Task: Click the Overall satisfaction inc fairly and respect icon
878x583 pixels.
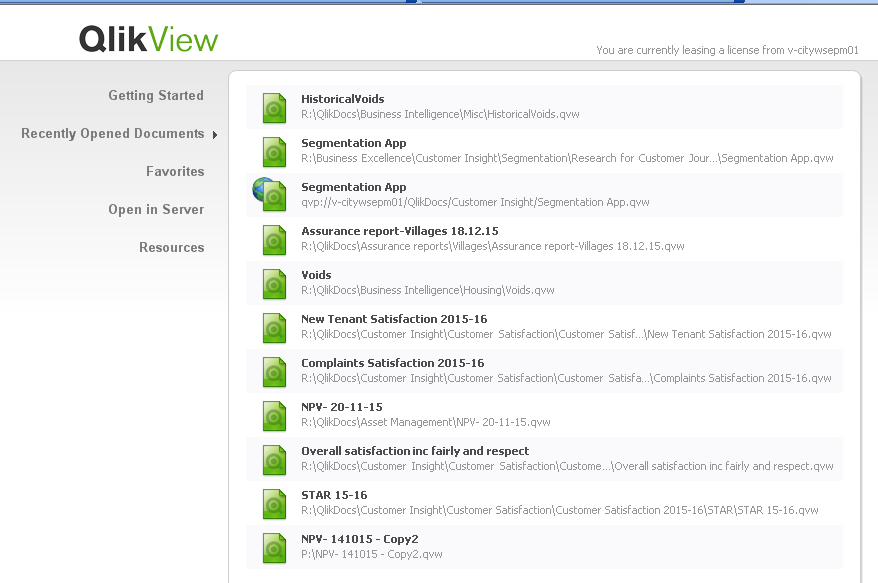Action: pyautogui.click(x=274, y=460)
